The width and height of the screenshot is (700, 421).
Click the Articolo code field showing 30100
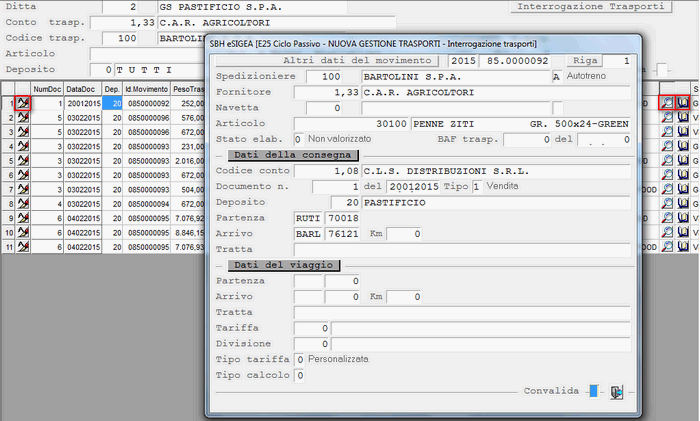click(x=351, y=124)
